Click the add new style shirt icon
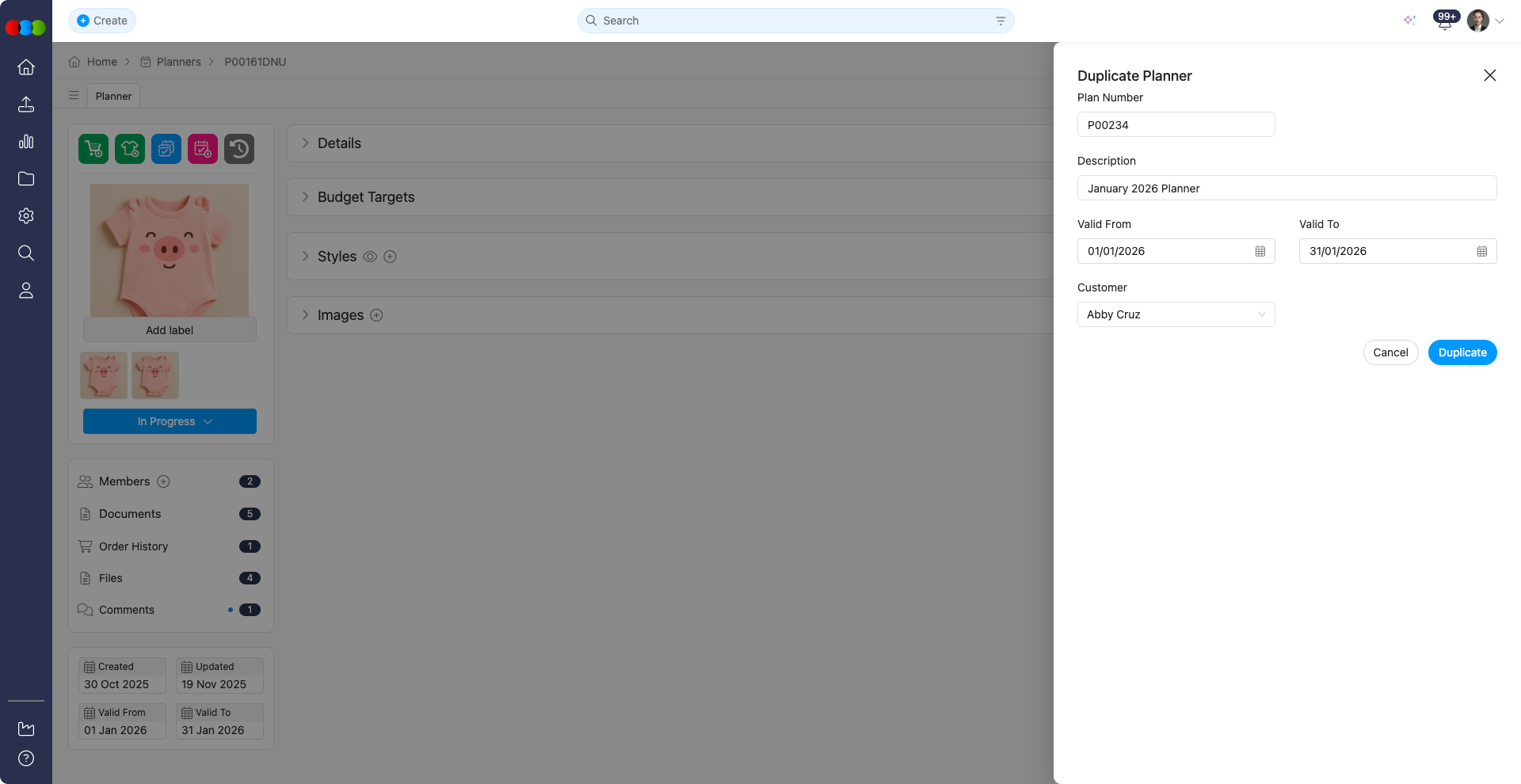Screen dimensions: 1521x784 (129, 149)
